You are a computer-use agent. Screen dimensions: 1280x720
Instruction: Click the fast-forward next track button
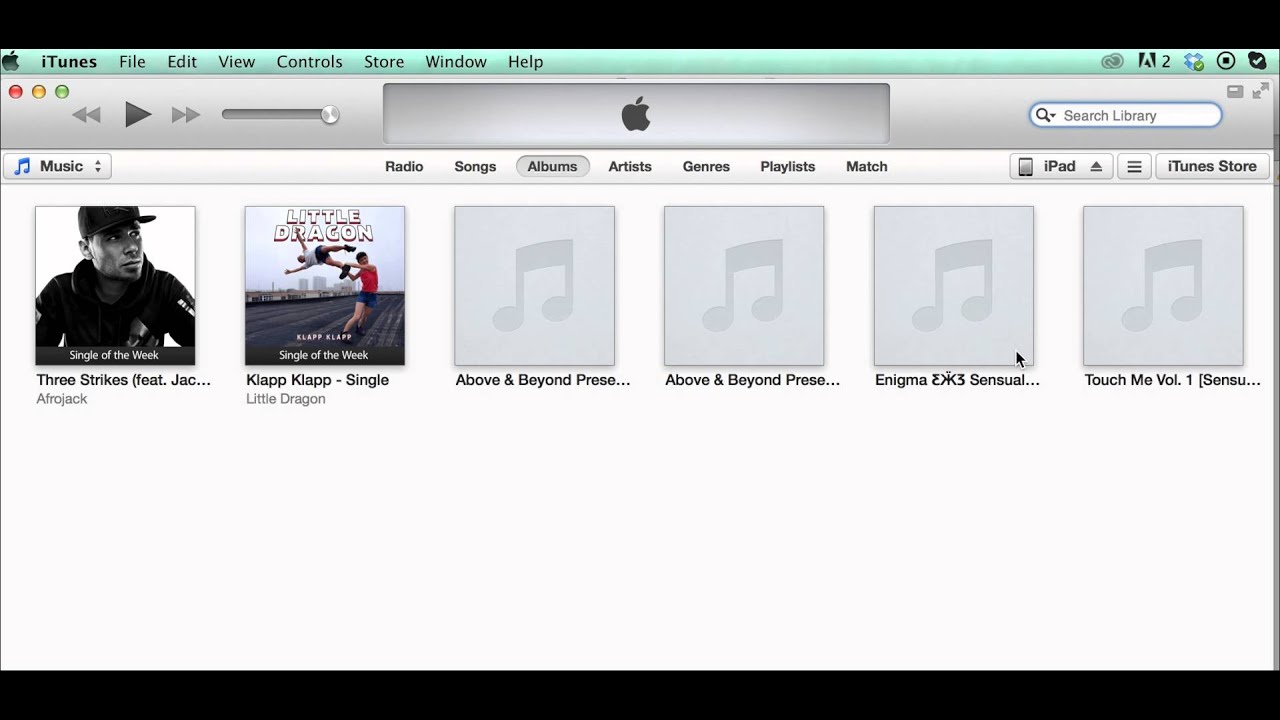pos(185,115)
